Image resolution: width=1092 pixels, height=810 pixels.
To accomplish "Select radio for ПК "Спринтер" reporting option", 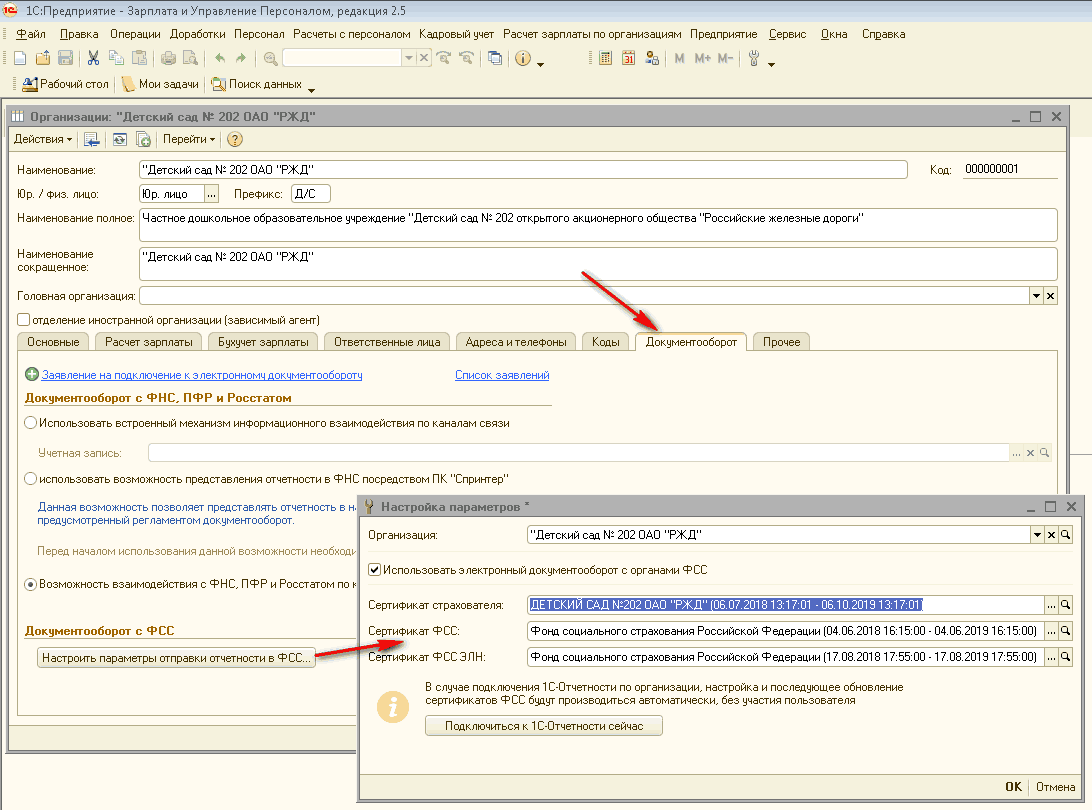I will pos(31,478).
